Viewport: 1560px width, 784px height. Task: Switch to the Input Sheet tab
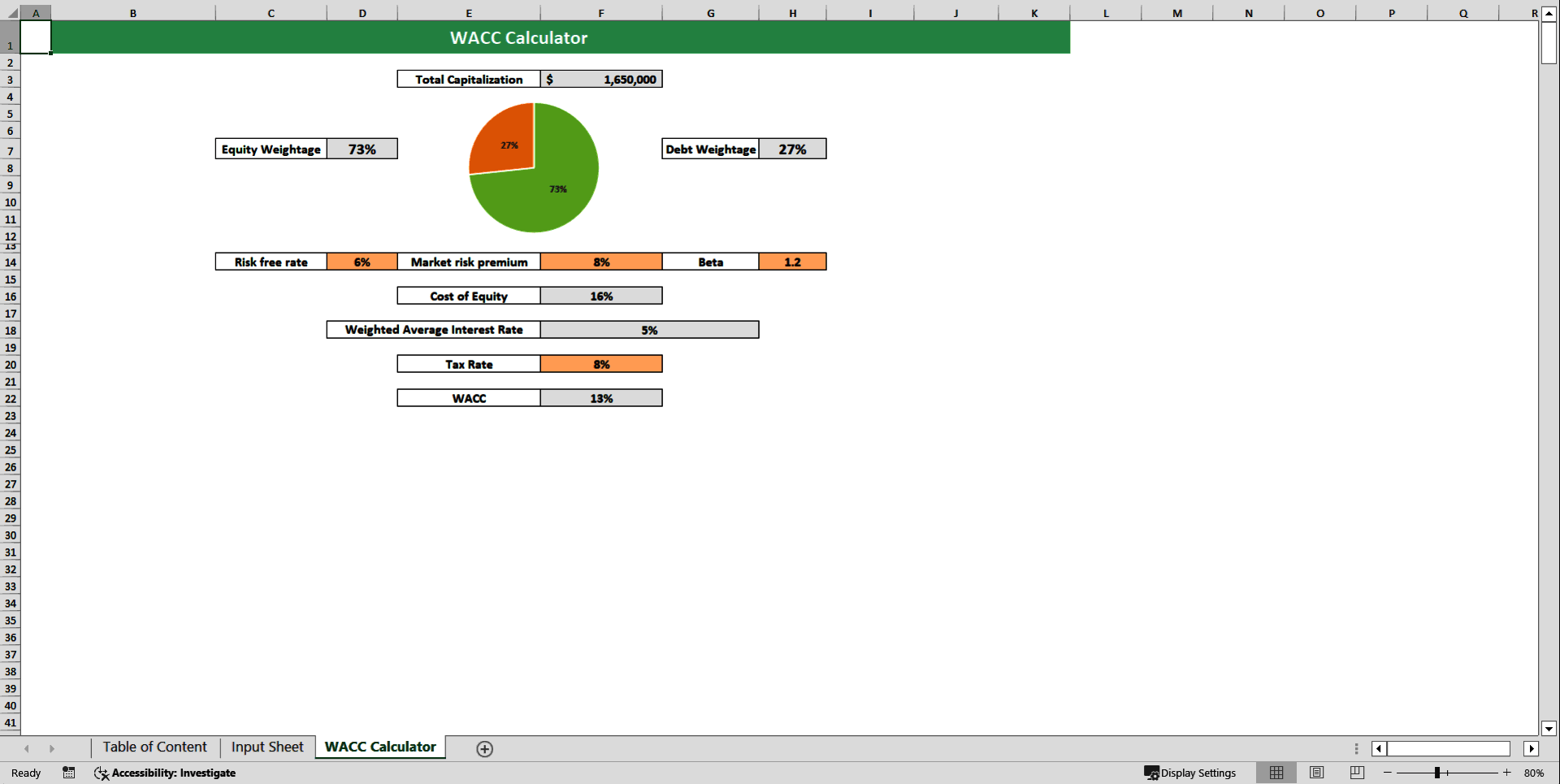[266, 747]
